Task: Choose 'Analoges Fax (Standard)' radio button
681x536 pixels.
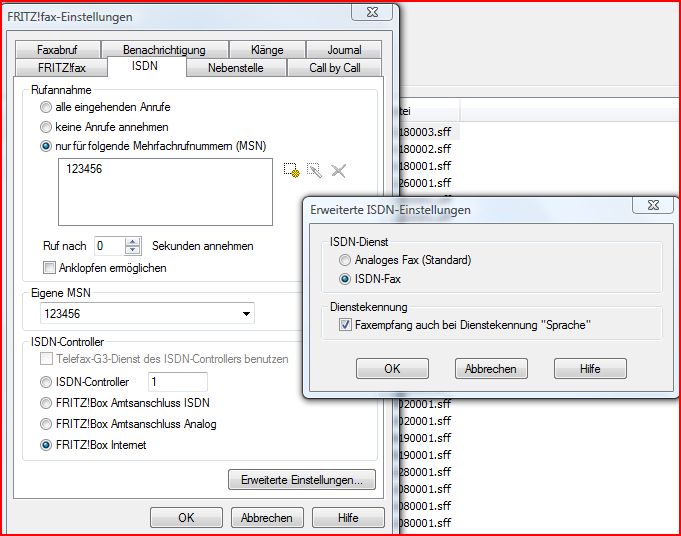Action: pos(346,260)
